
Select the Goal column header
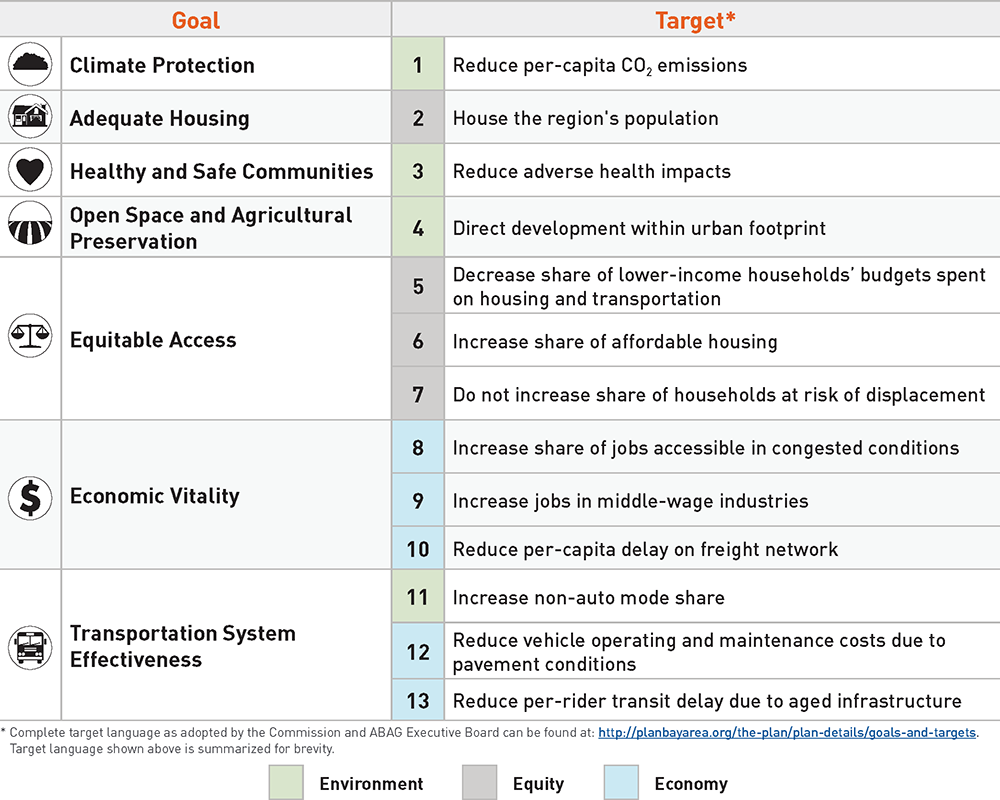196,20
